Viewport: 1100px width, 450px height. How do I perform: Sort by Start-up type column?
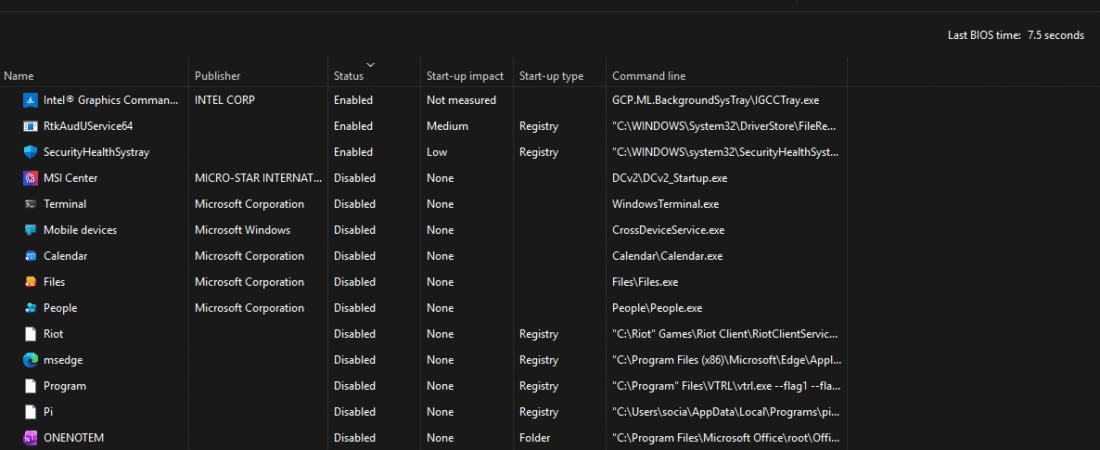pos(551,76)
